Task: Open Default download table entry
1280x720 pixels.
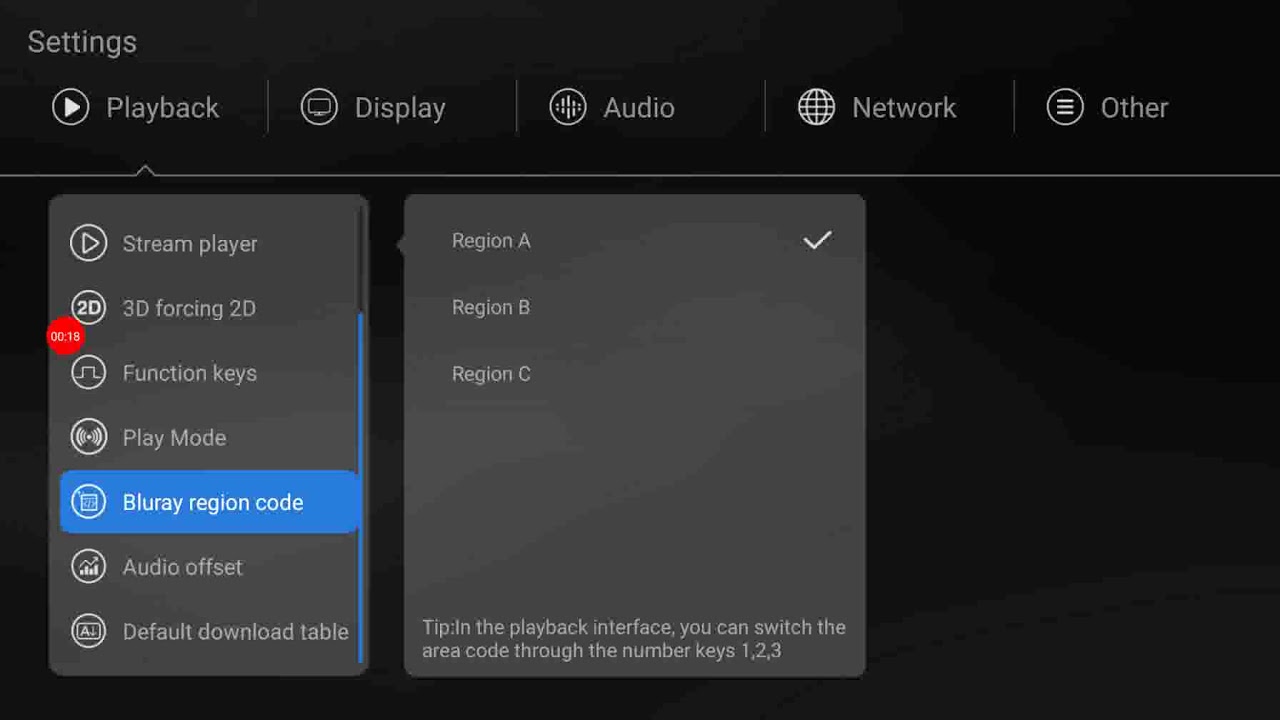Action: click(235, 632)
